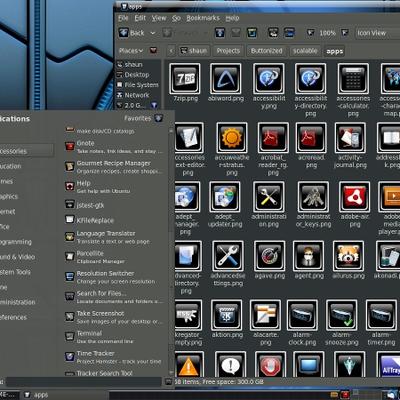Click the path bar left scroll arrow
The width and height of the screenshot is (400, 400).
[171, 51]
